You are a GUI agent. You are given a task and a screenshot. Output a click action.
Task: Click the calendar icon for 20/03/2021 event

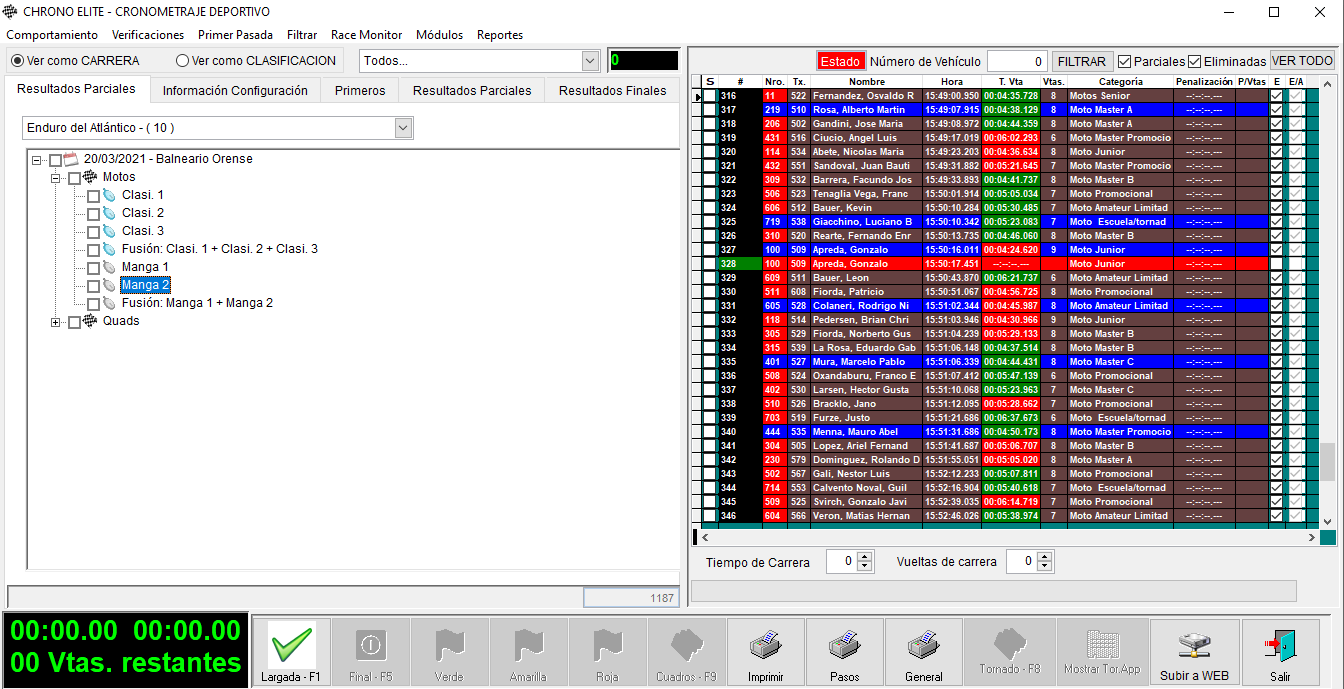pyautogui.click(x=71, y=159)
